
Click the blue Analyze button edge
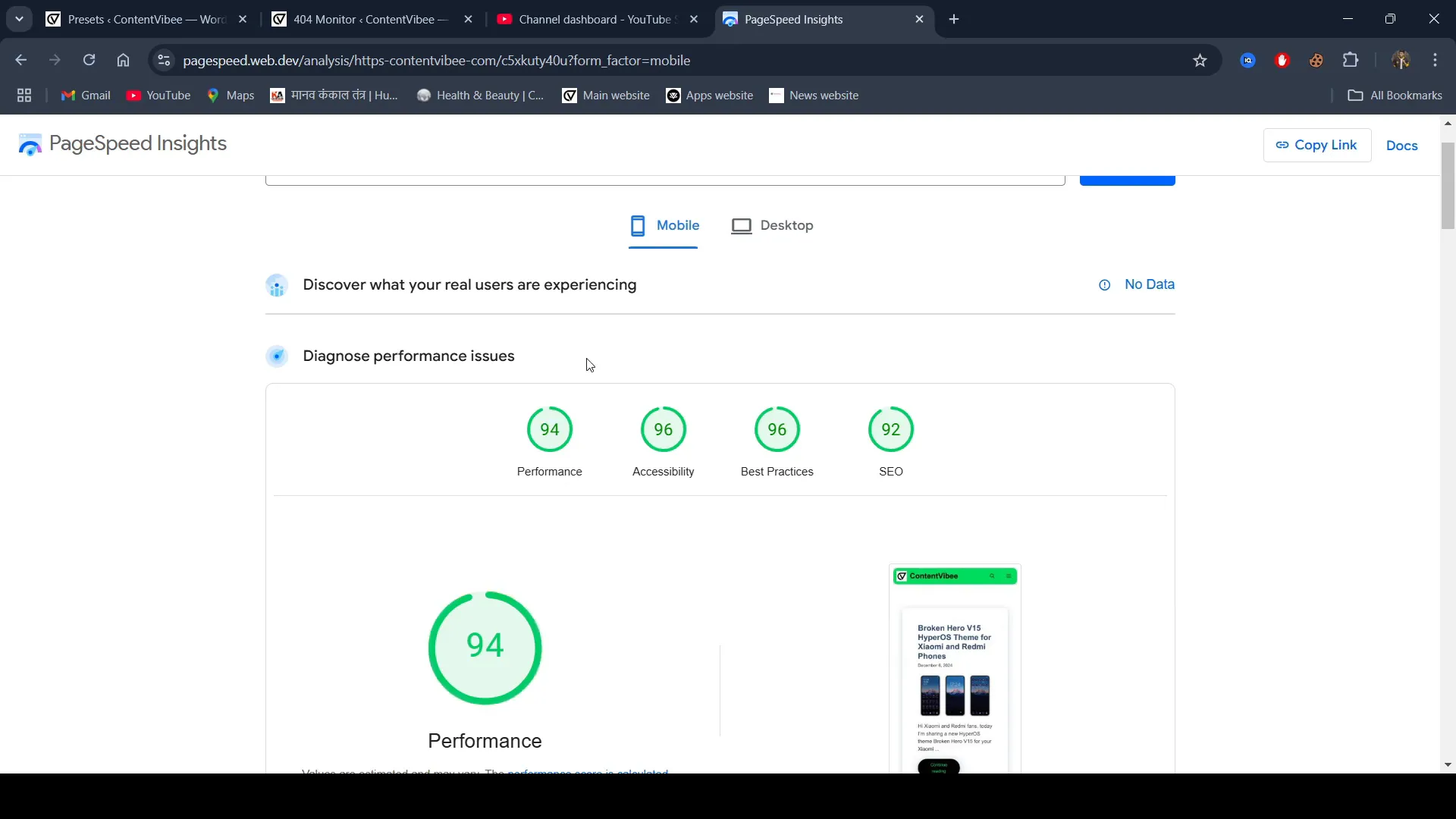tap(1128, 180)
